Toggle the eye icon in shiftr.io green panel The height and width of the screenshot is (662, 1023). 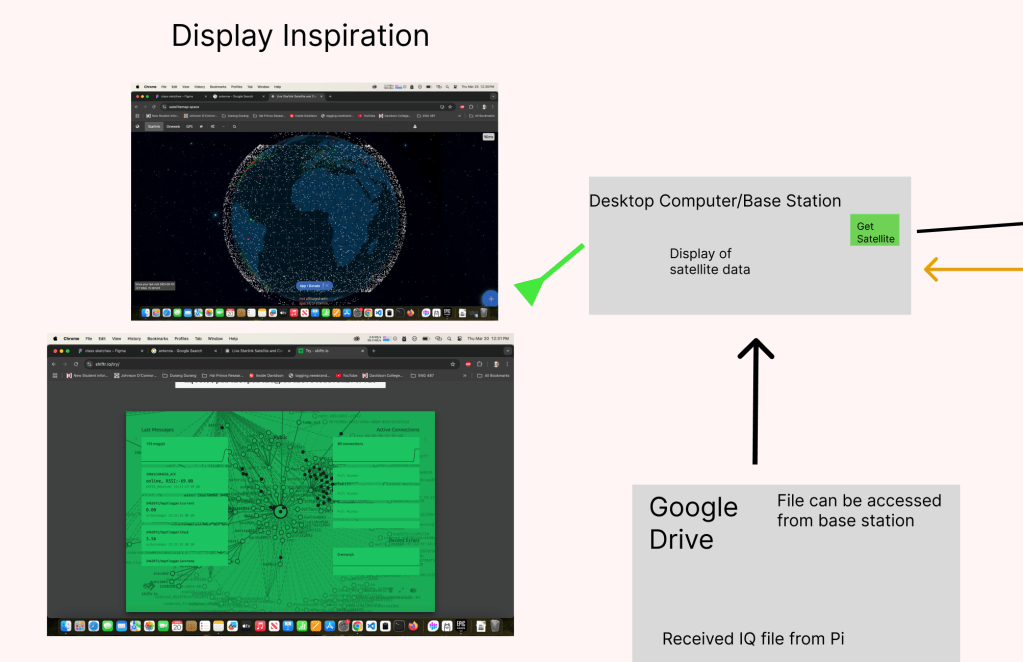point(415,591)
